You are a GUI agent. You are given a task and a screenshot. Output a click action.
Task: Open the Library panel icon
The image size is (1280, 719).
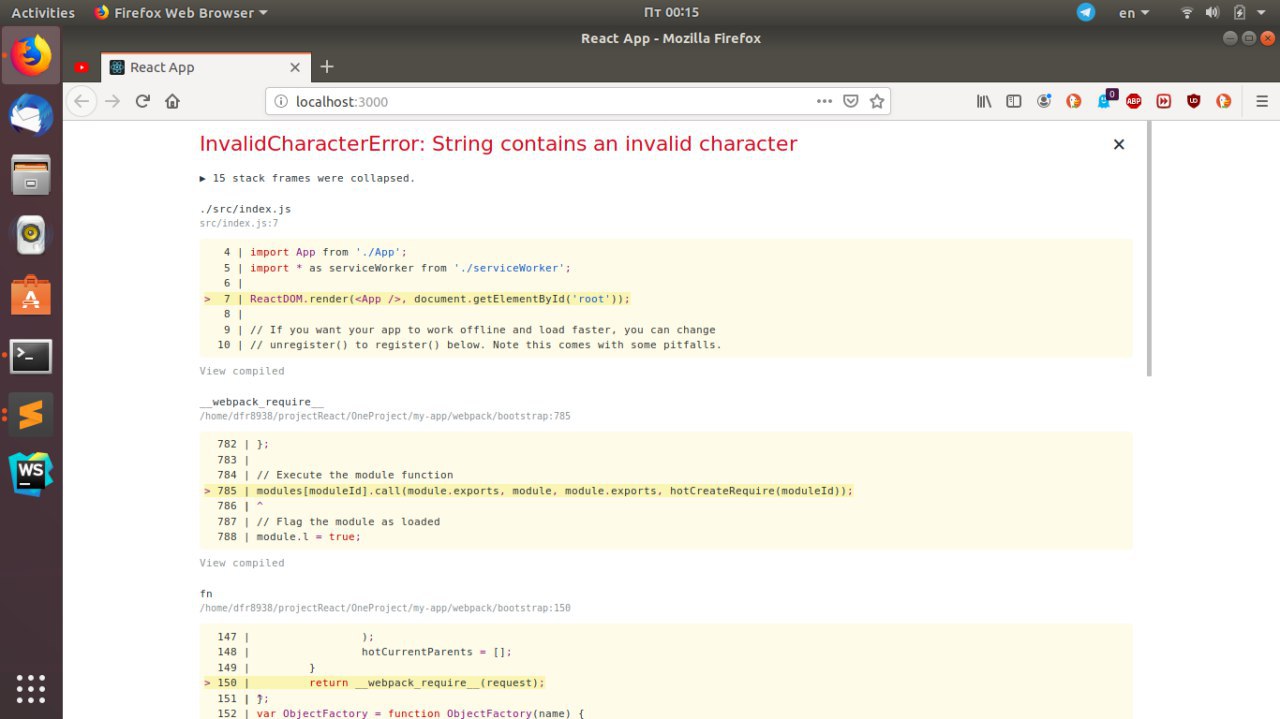tap(984, 101)
